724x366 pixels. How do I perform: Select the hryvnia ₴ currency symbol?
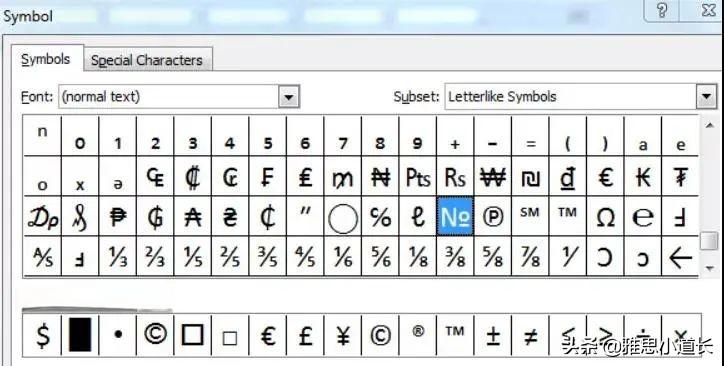pos(230,216)
